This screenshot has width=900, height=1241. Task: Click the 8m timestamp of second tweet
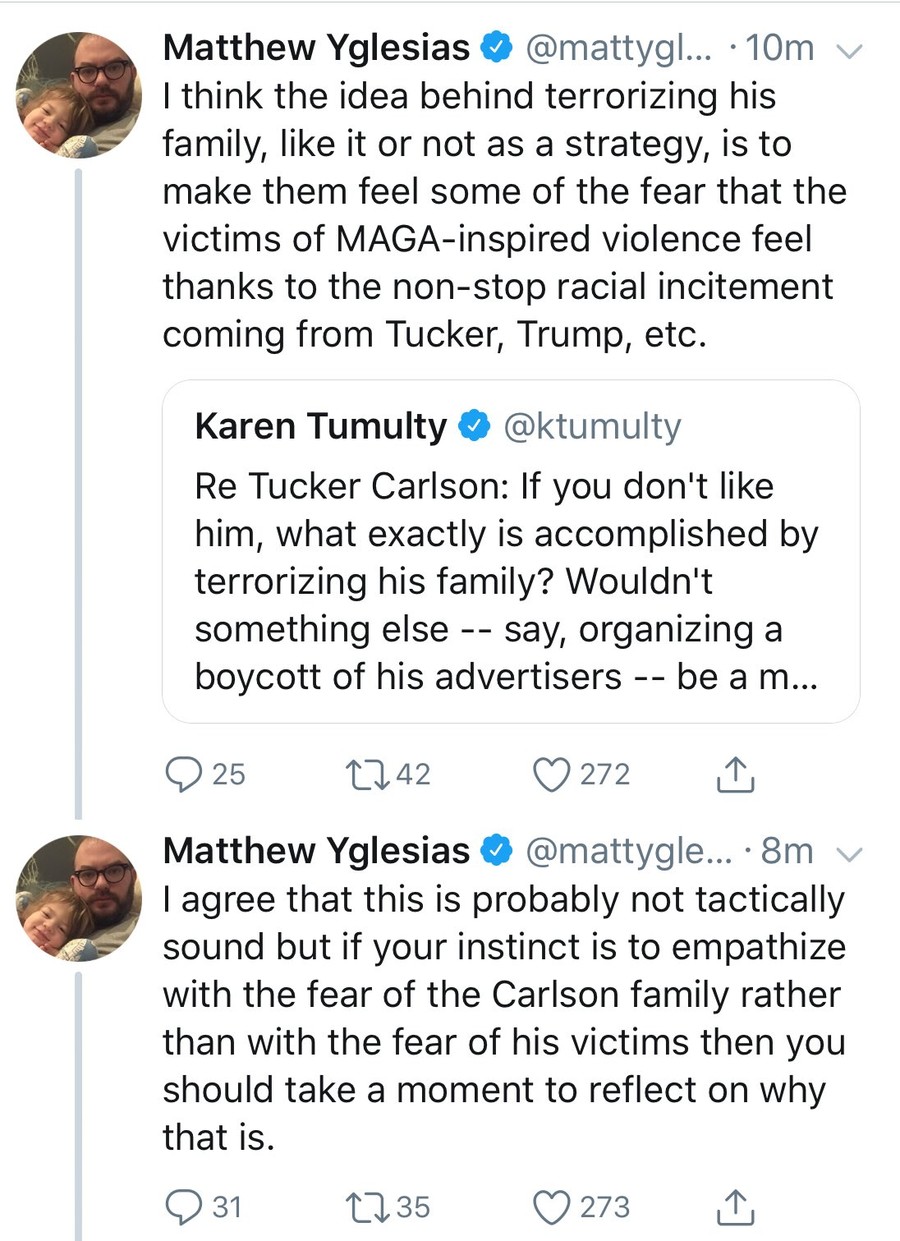pos(787,851)
